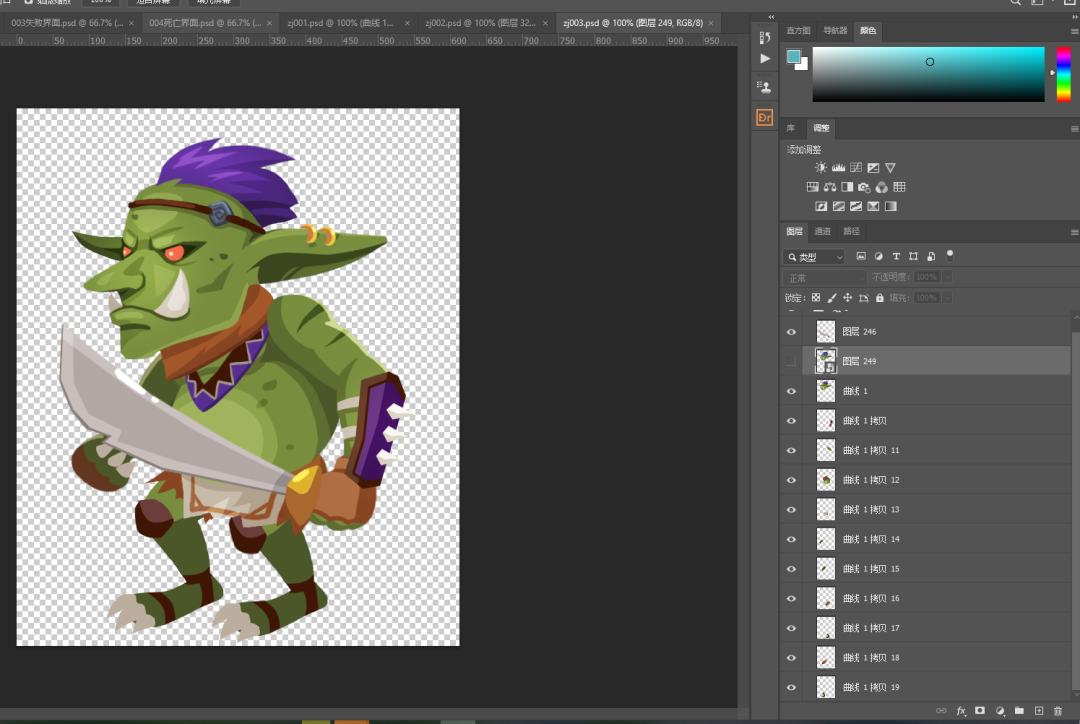Screen dimensions: 1080x724
Task: Delete layer with trash icon
Action: coord(1058,711)
